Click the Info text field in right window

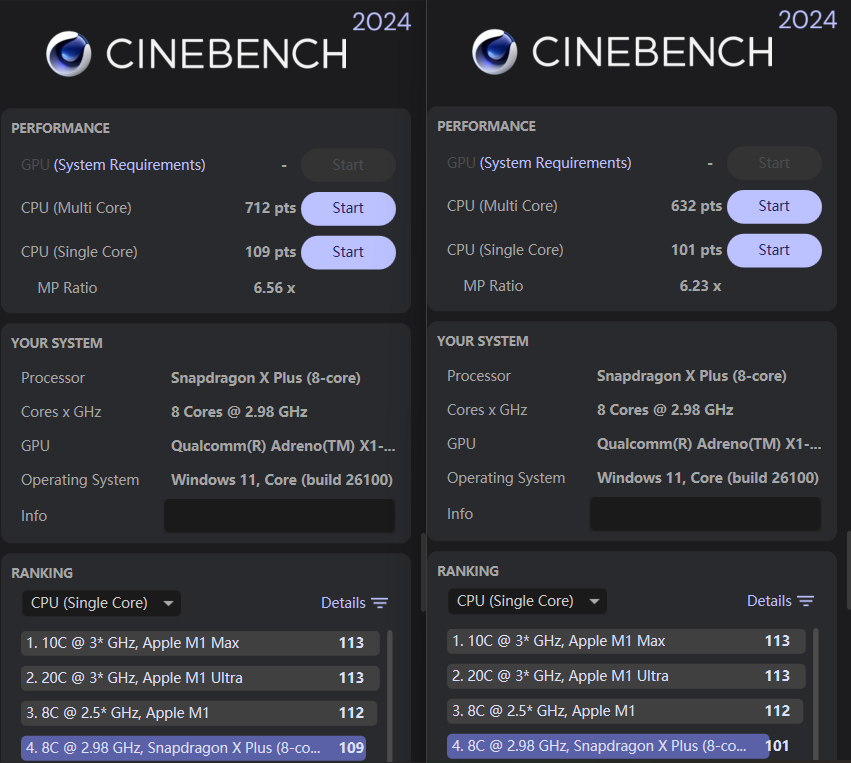coord(706,513)
